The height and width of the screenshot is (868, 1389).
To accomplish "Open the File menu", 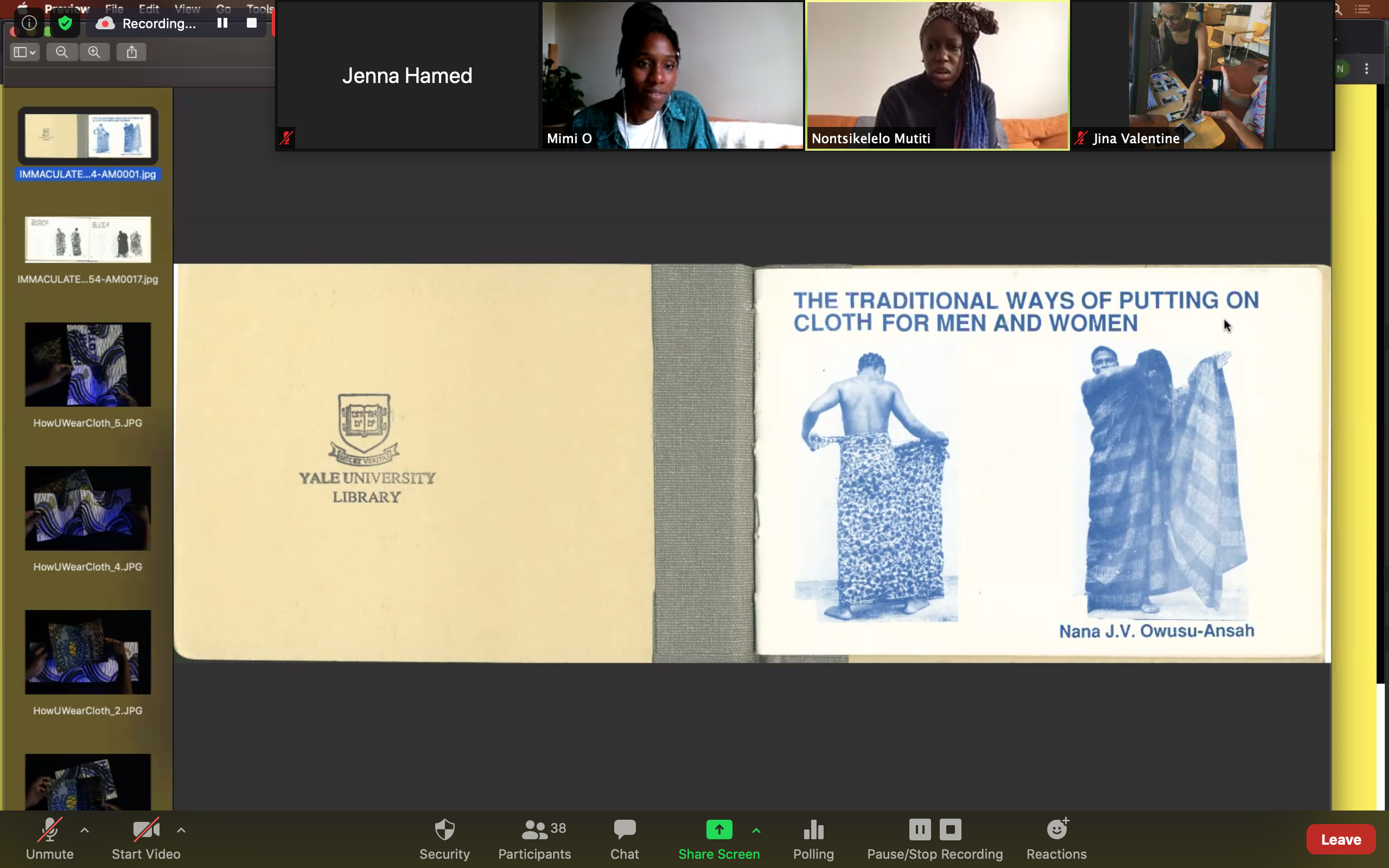I will (x=114, y=9).
